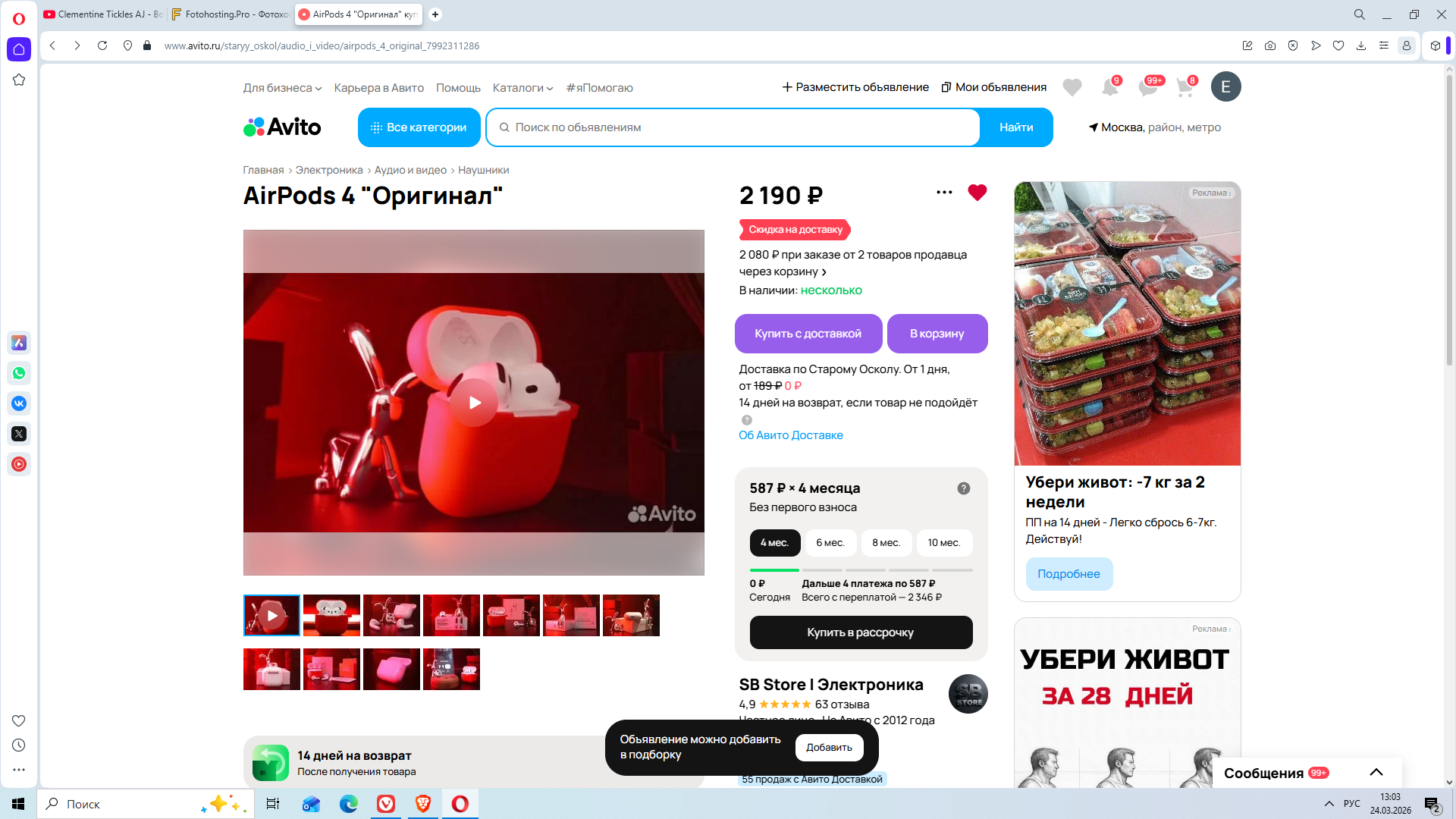Select the 6 мес. installment option

(830, 543)
